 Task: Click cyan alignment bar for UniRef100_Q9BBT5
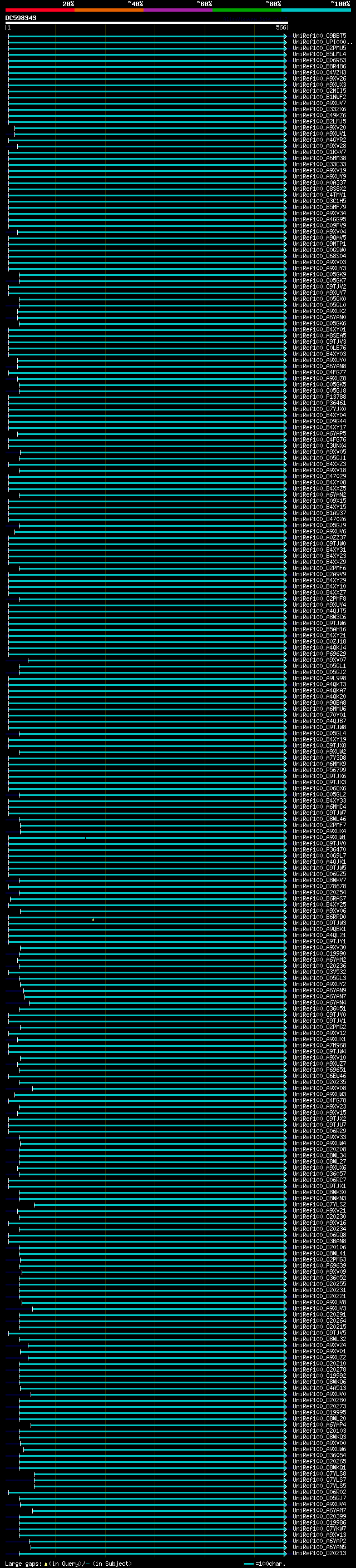147,36
